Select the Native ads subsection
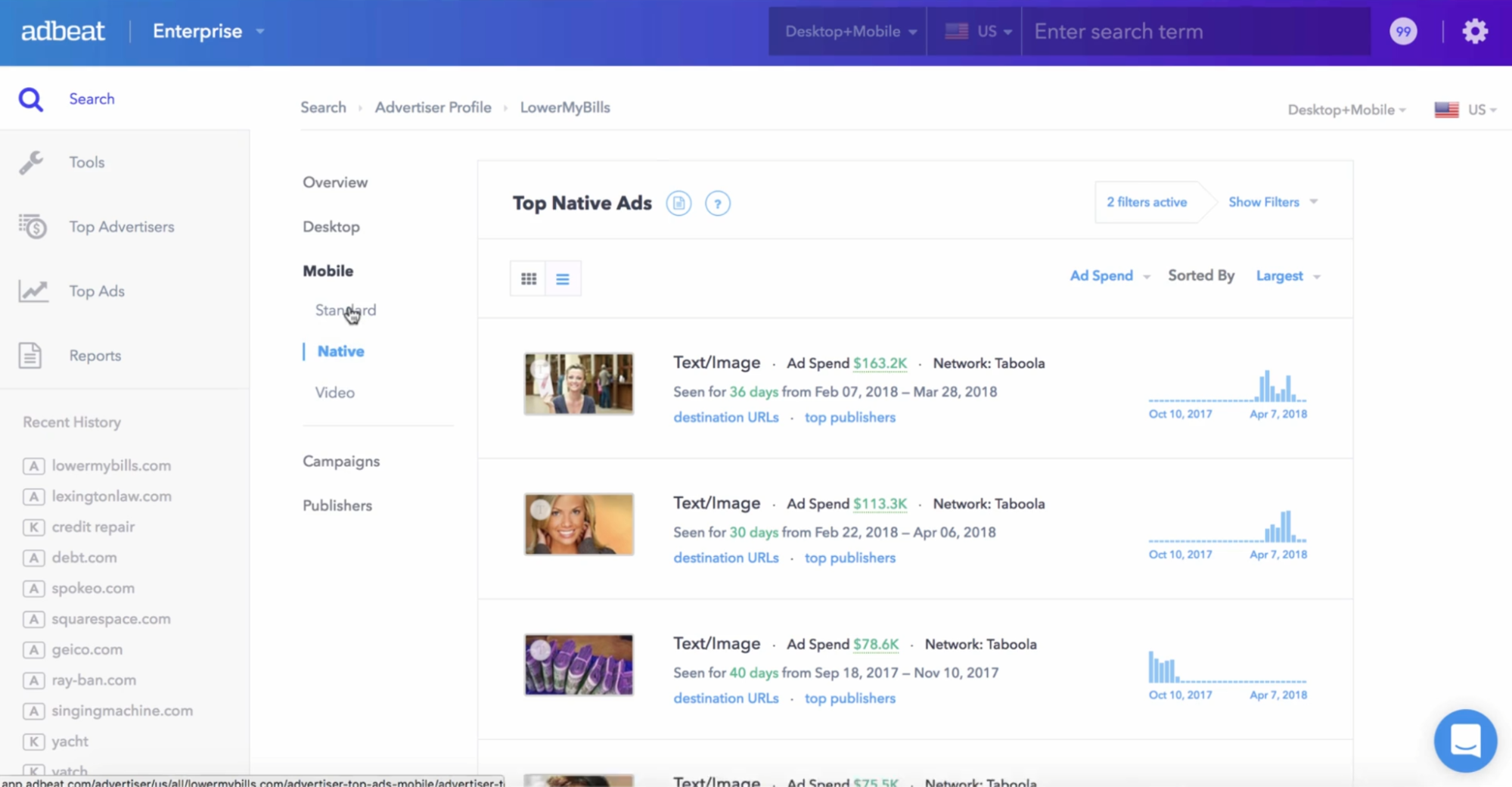Screen dimensions: 1512x787 coord(340,351)
